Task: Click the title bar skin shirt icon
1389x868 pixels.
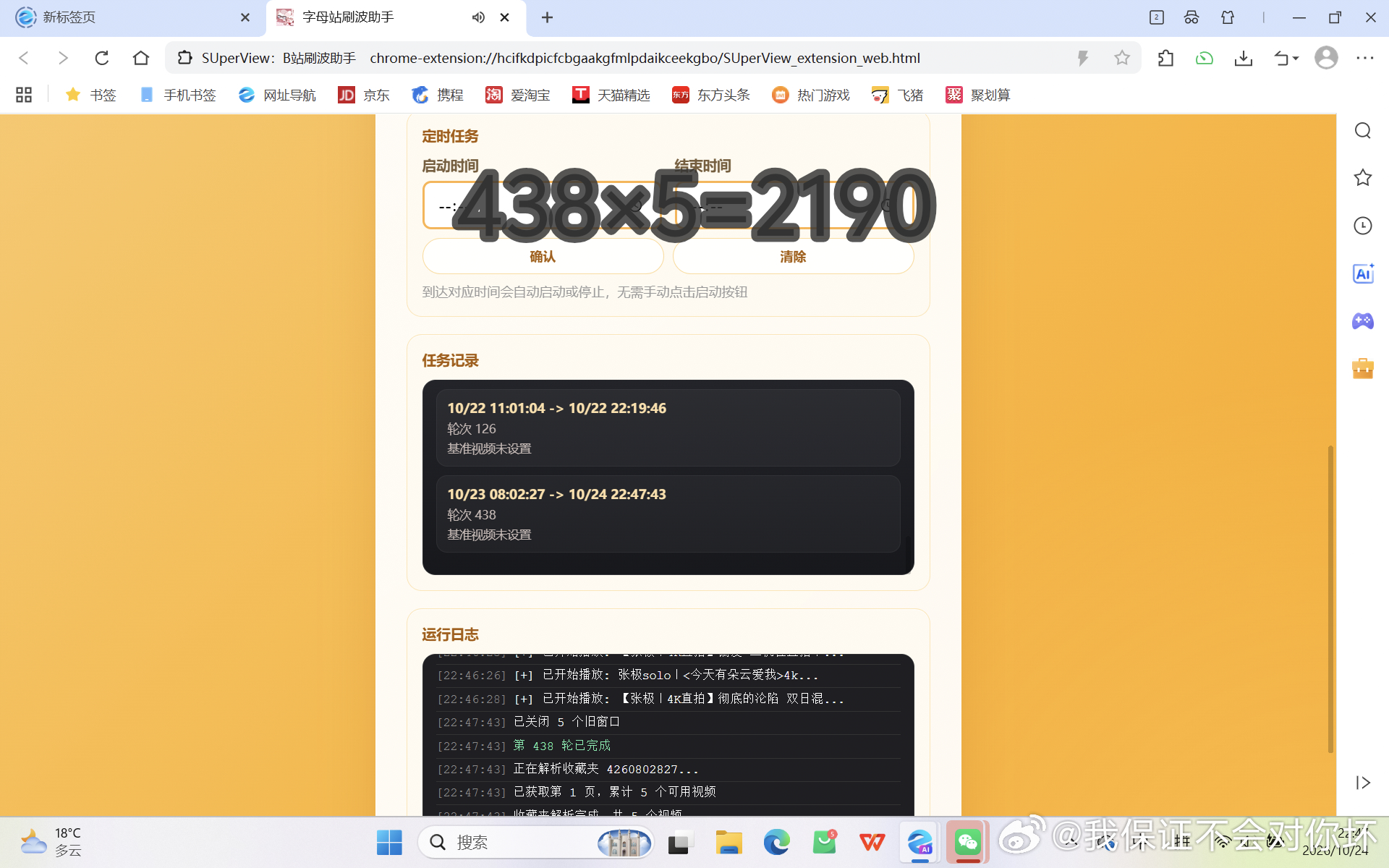Action: (x=1228, y=17)
